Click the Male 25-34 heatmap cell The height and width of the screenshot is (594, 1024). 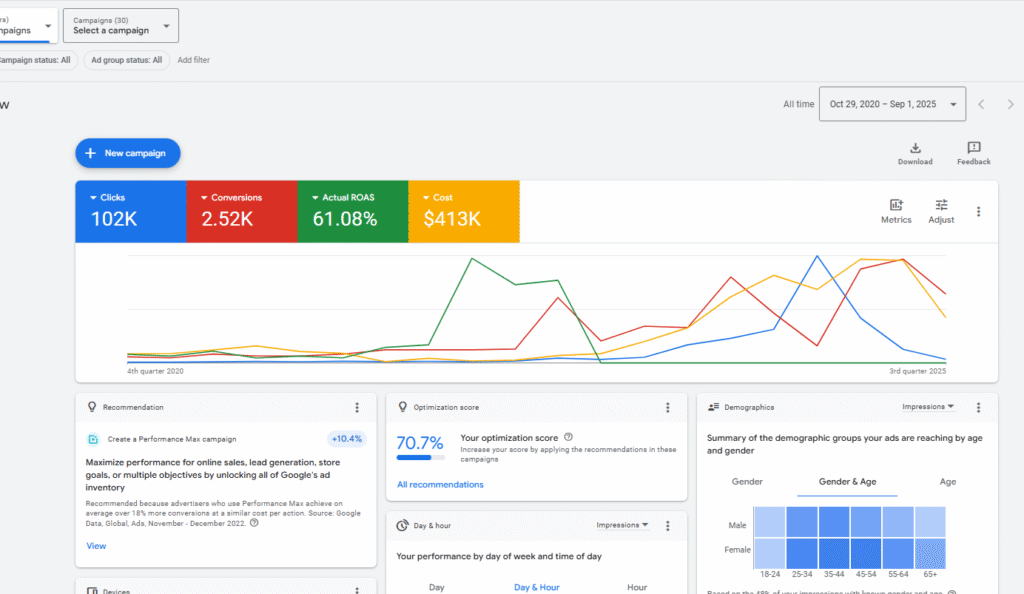pyautogui.click(x=803, y=523)
